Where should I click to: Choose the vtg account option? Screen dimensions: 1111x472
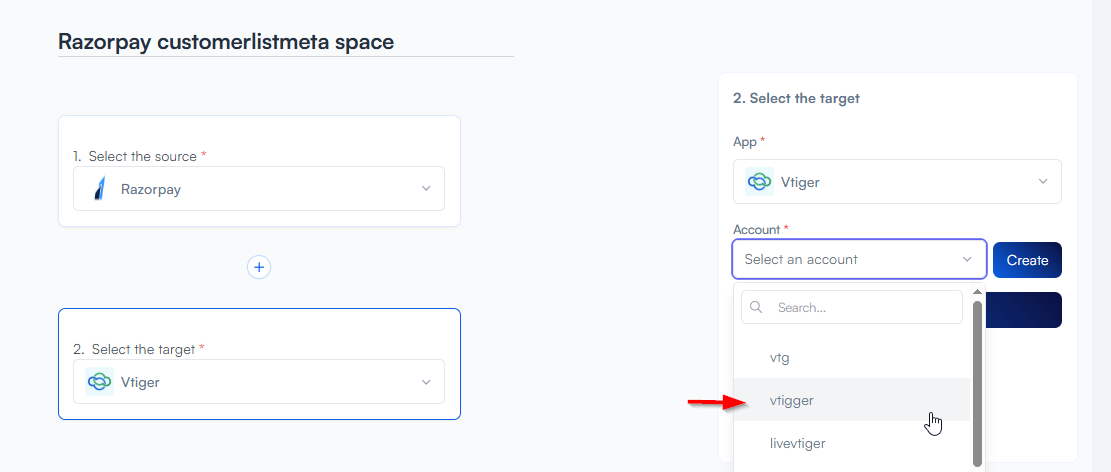(x=780, y=357)
